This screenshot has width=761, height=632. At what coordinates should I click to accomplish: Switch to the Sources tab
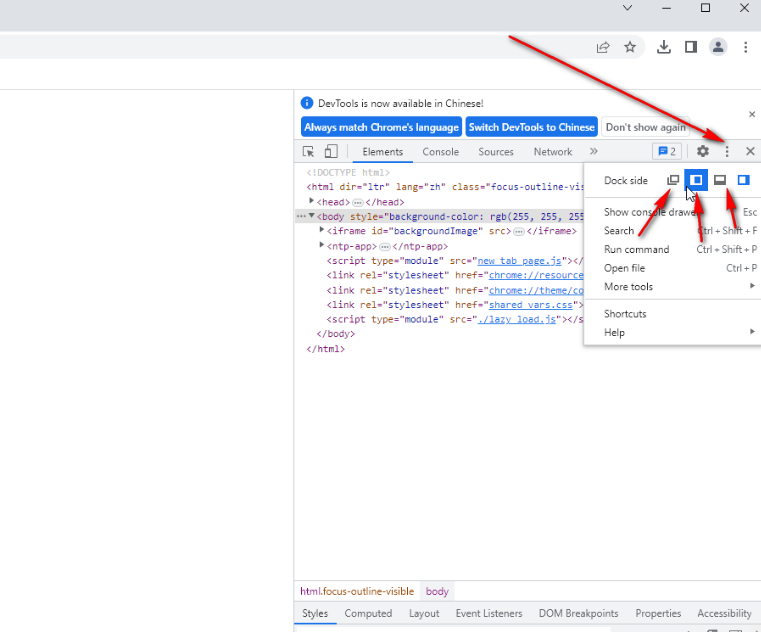coord(496,151)
